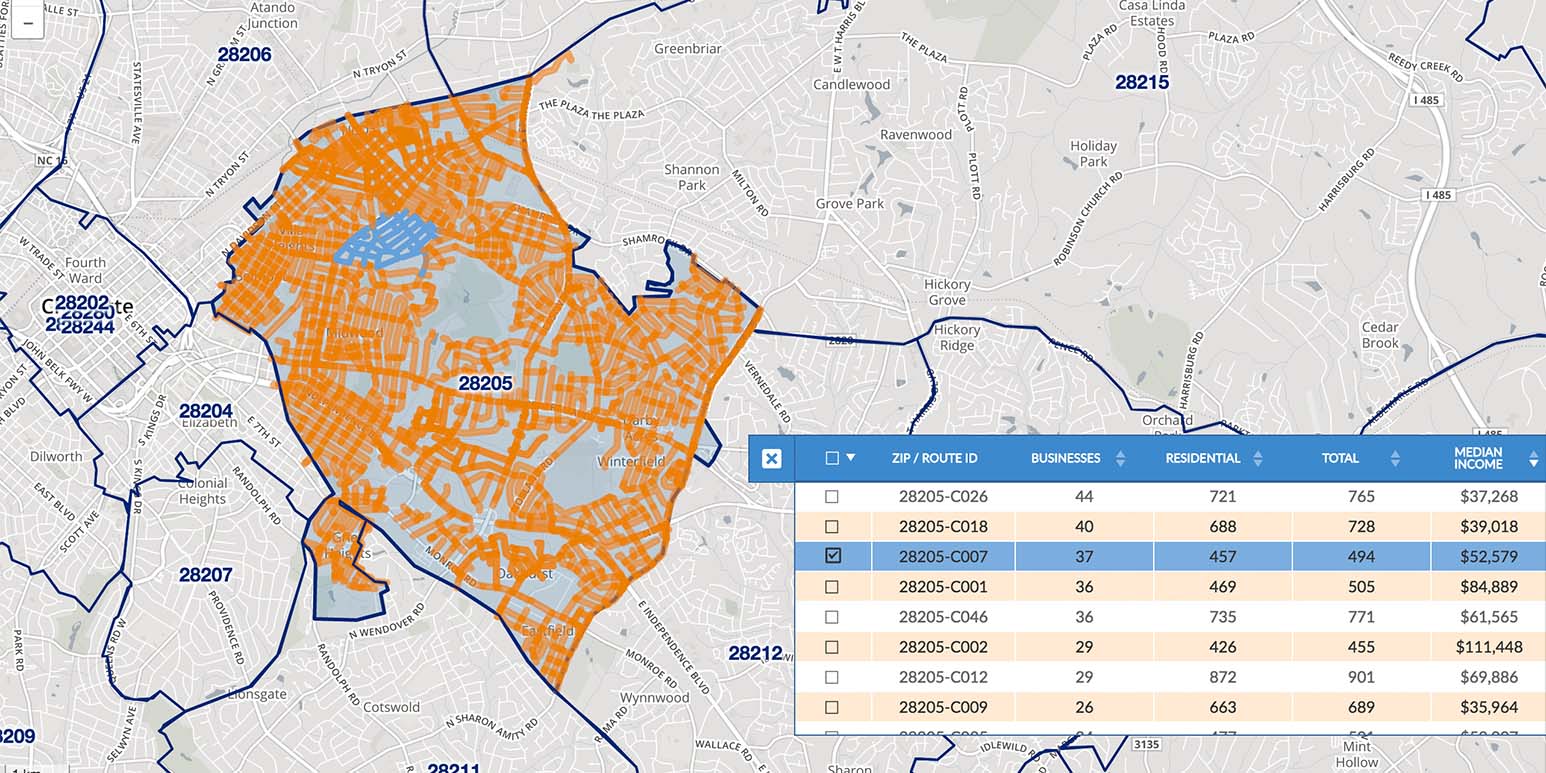Sort table by Businesses column arrows
This screenshot has height=773, width=1546.
[1120, 459]
